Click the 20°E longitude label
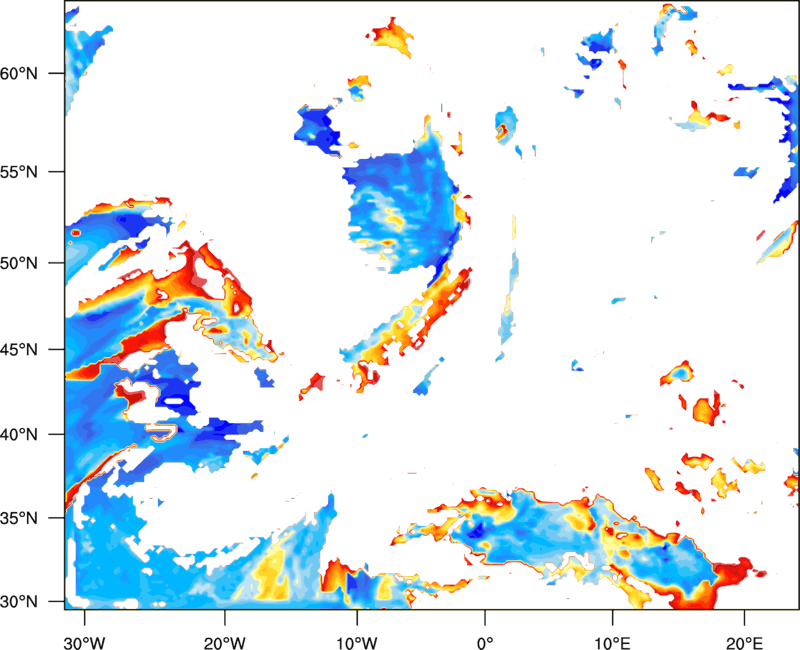Screen dimensions: 800x650 [744, 643]
